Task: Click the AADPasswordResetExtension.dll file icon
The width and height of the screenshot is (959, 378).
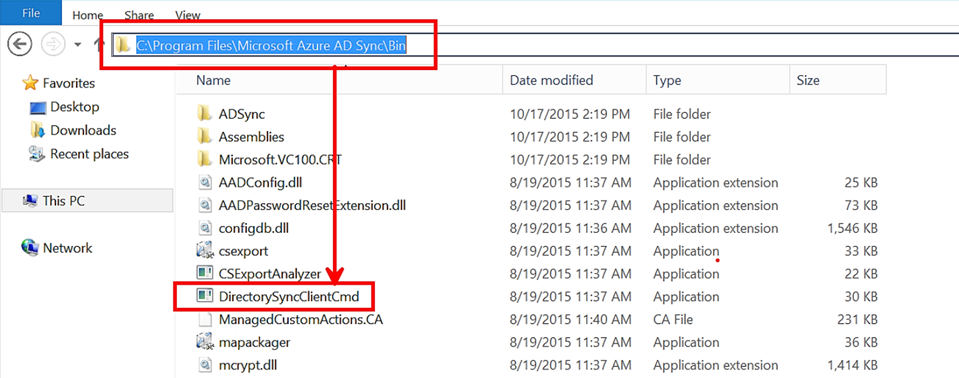Action: click(x=204, y=206)
